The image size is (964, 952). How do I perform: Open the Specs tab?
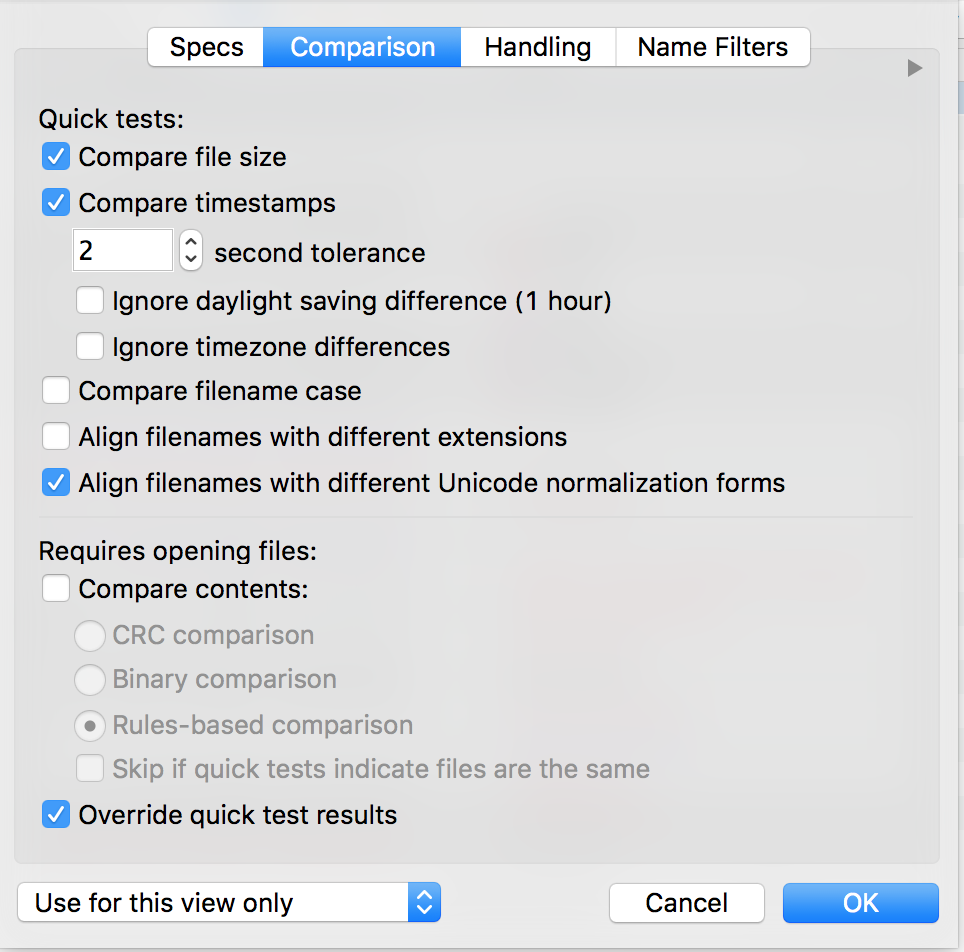[x=206, y=47]
